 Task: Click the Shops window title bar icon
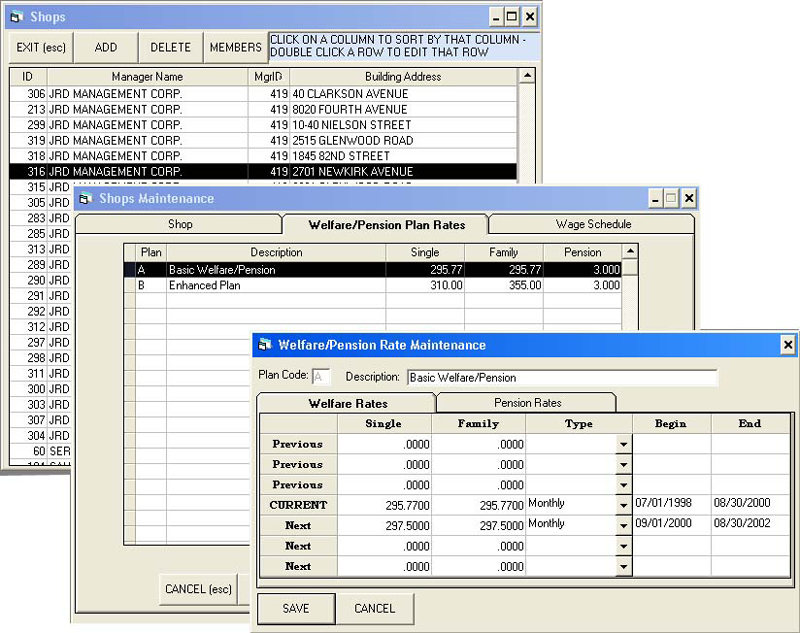[x=16, y=17]
